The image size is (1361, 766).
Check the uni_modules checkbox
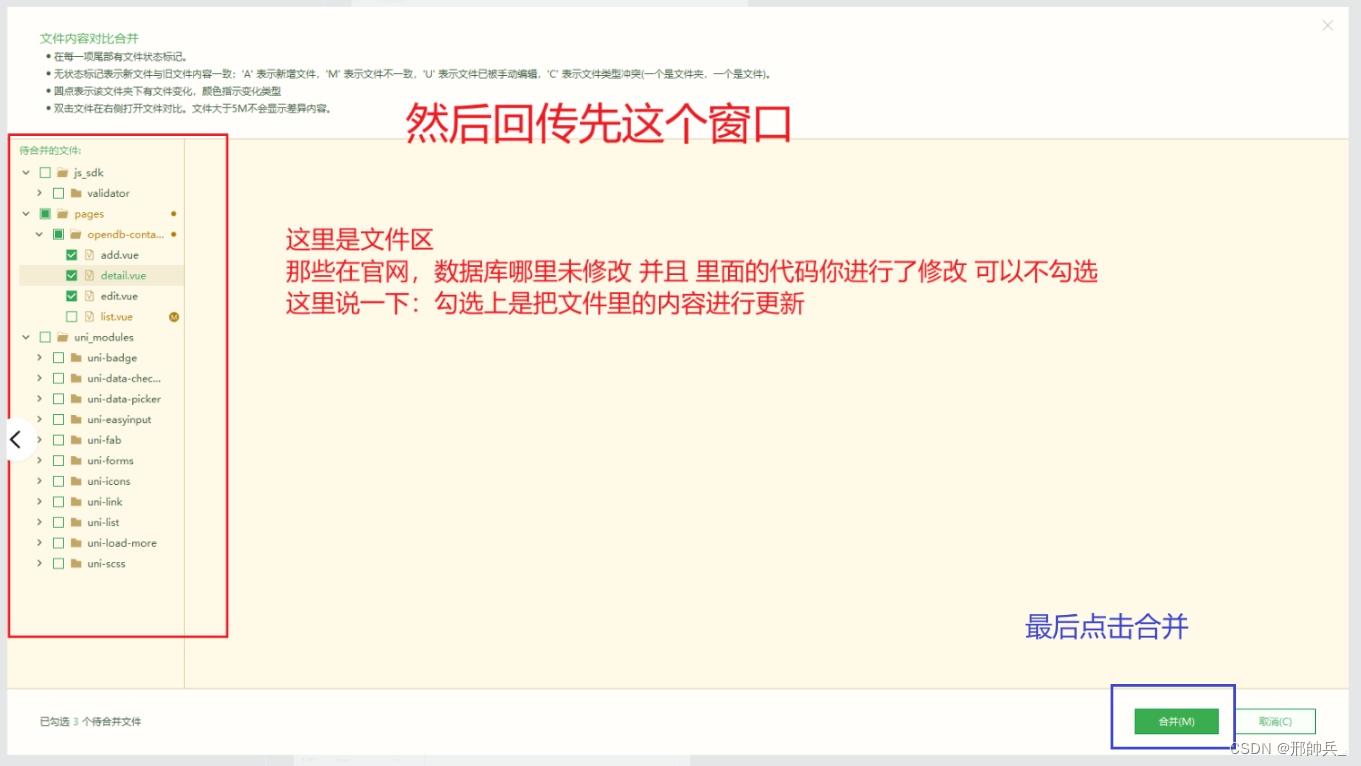pyautogui.click(x=44, y=337)
